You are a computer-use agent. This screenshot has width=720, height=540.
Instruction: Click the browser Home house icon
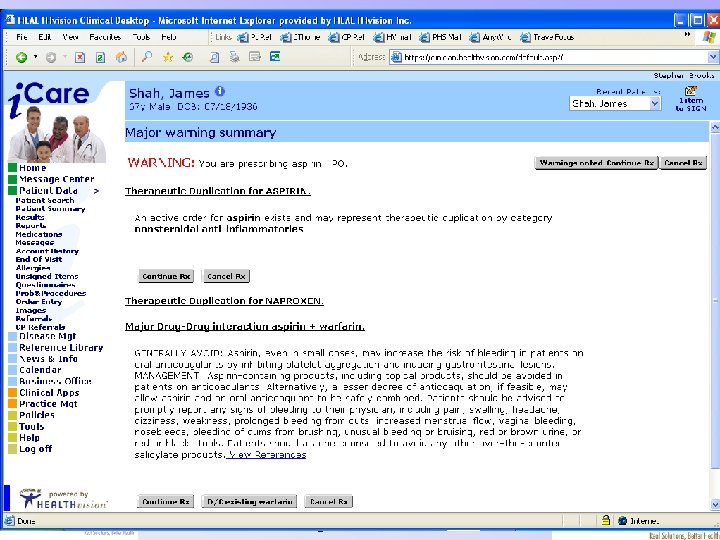pyautogui.click(x=121, y=57)
